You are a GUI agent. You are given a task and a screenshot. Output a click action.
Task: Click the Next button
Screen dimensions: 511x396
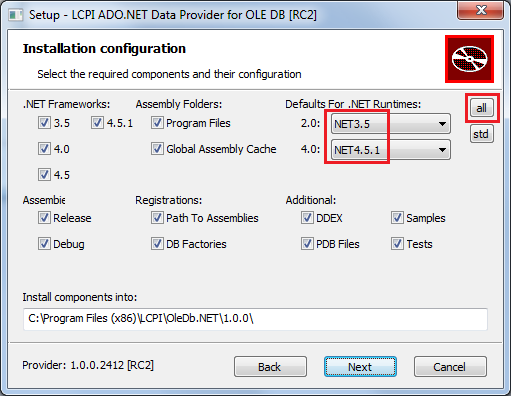pyautogui.click(x=360, y=367)
